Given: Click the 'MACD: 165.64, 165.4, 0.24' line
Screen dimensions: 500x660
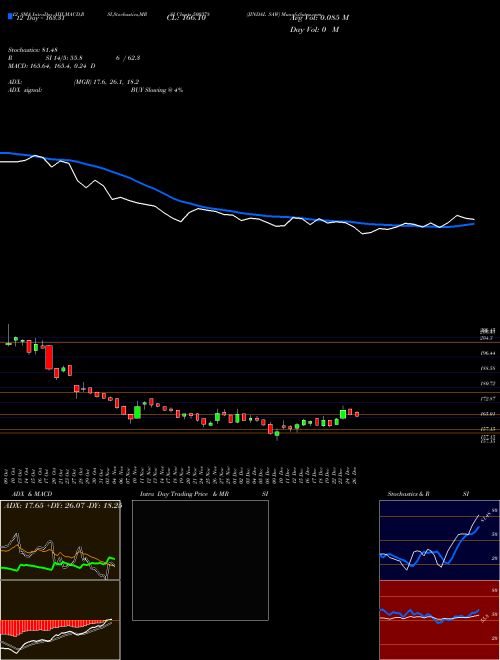Looking at the screenshot, I should coord(48,66).
